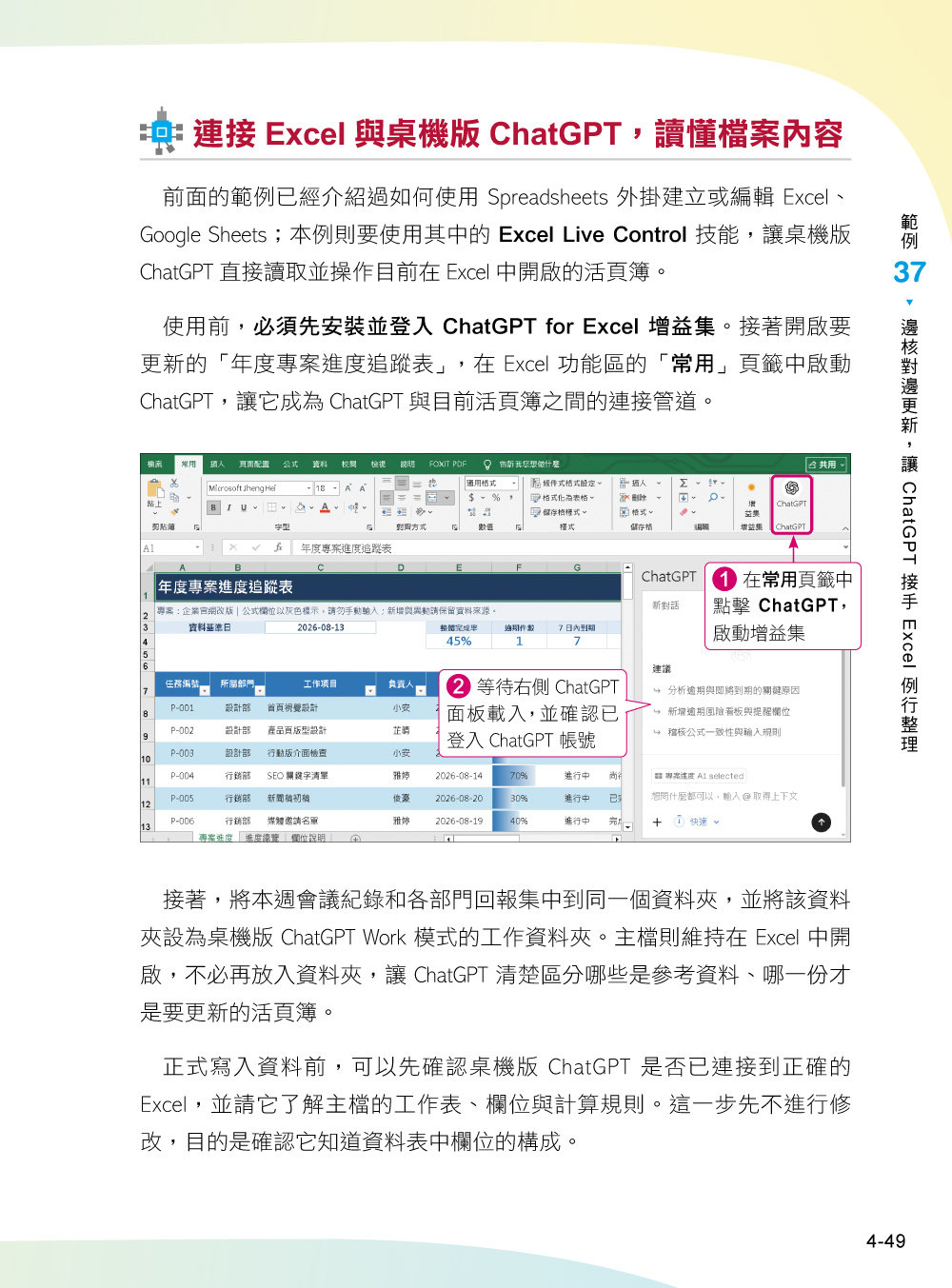Click the lightbulb Tell Me icon
The height and width of the screenshot is (1288, 952).
point(487,465)
